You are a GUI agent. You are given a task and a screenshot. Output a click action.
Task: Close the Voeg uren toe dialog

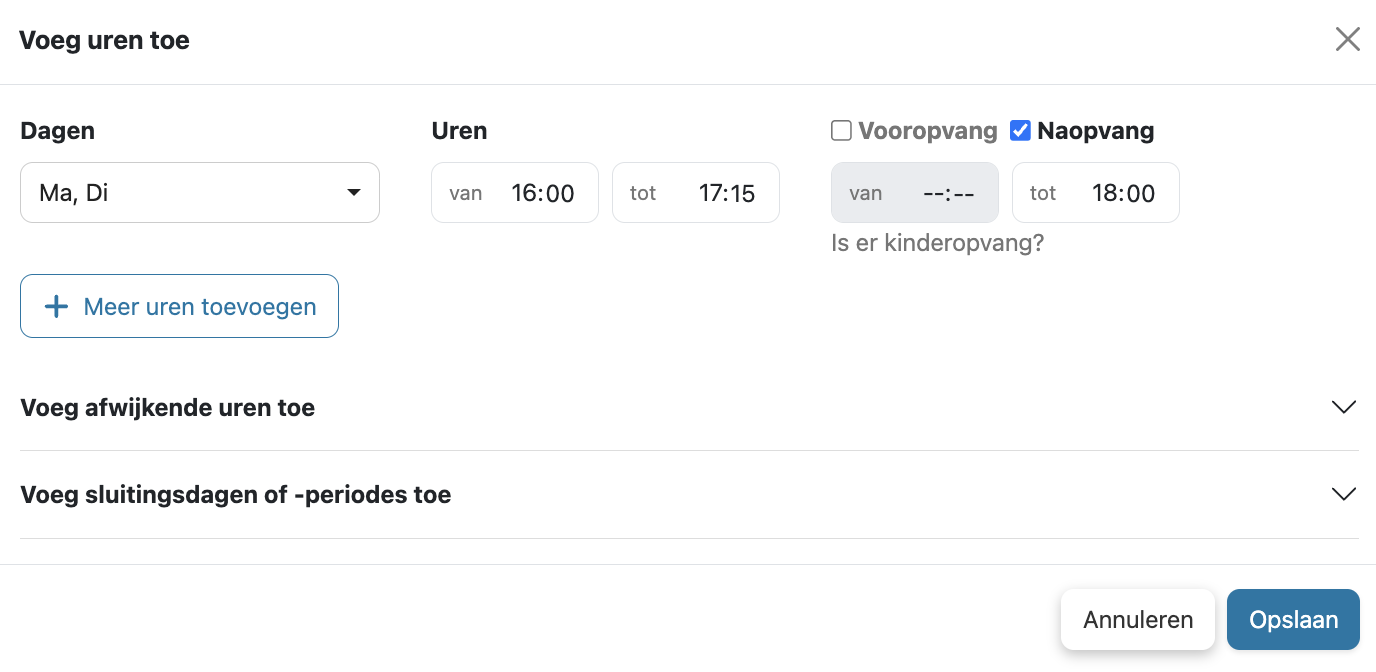[x=1348, y=40]
